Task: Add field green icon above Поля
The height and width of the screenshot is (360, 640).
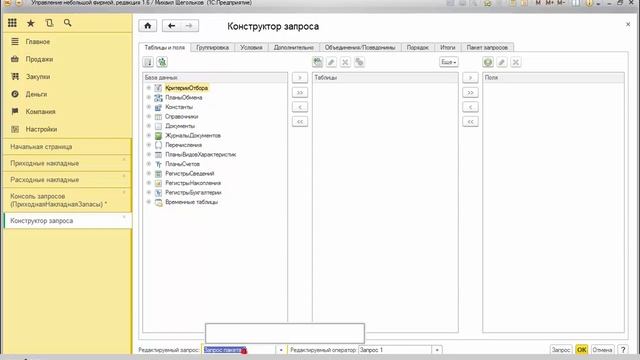Action: point(488,62)
